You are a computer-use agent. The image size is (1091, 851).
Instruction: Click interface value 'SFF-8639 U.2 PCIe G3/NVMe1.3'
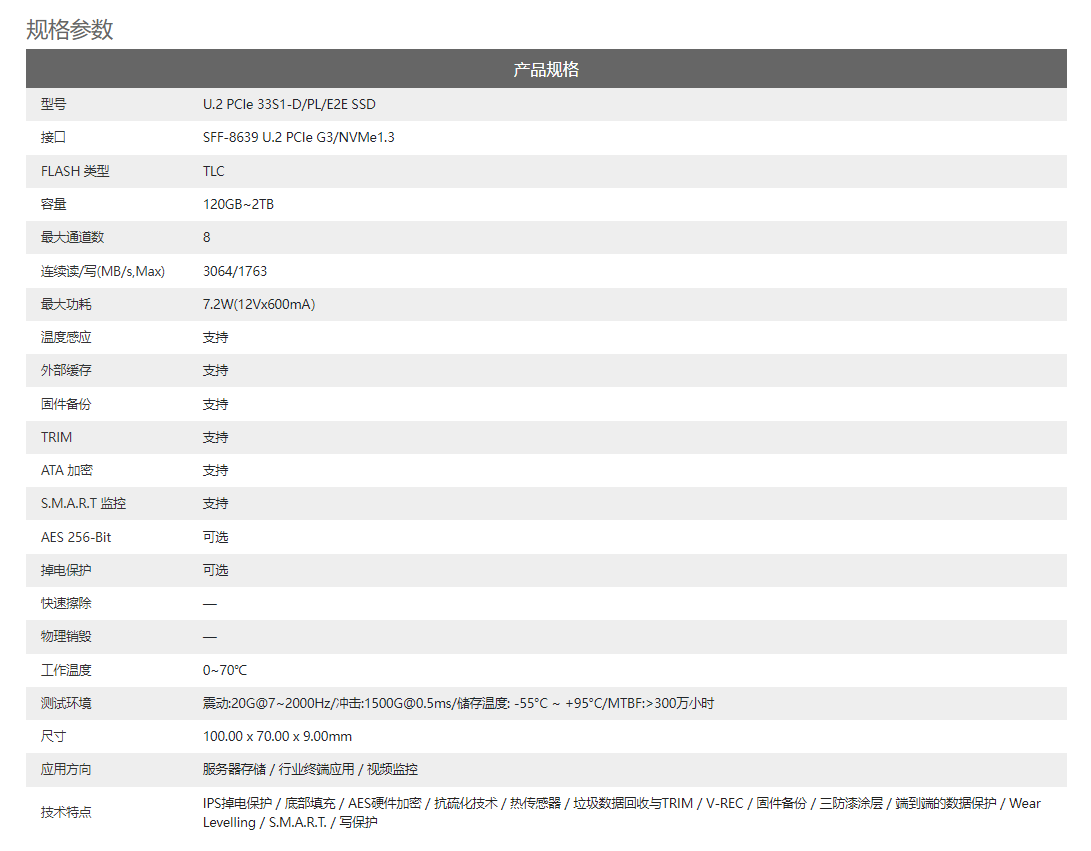(x=298, y=137)
